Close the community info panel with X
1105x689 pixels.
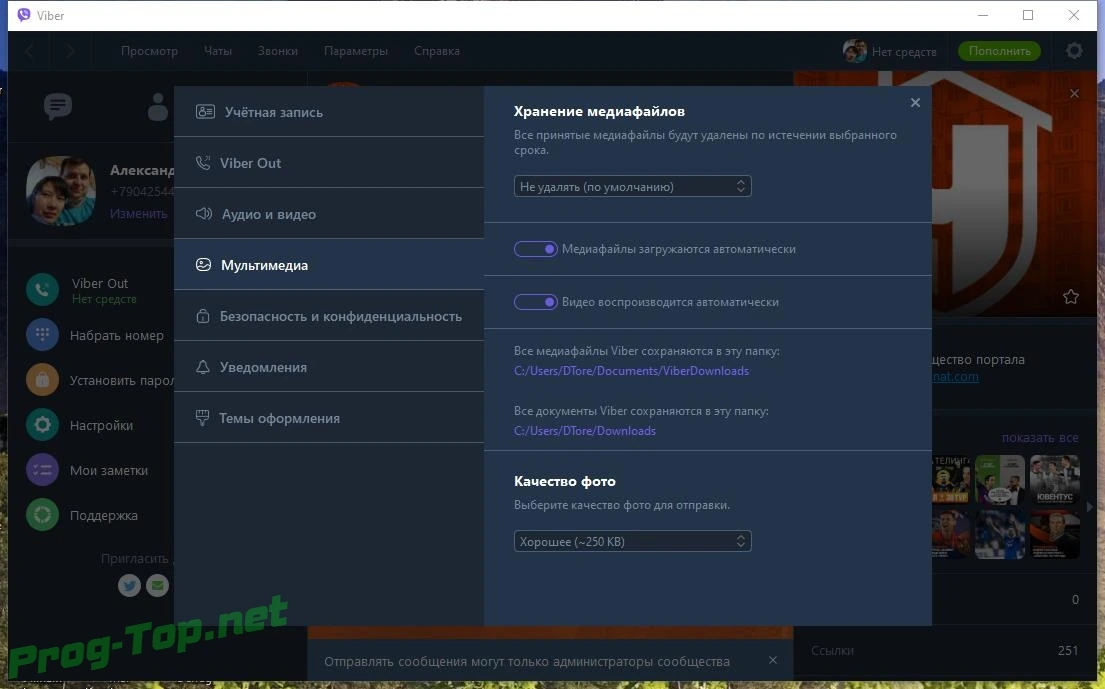(1074, 93)
